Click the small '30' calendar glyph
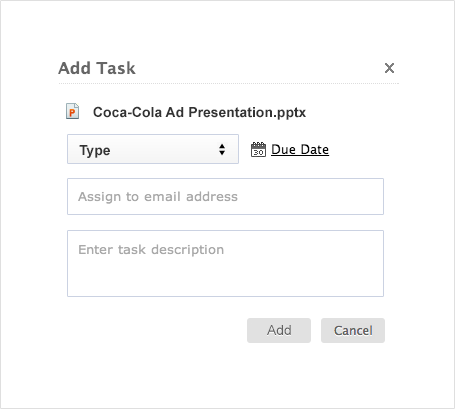The height and width of the screenshot is (409, 455). click(x=258, y=150)
